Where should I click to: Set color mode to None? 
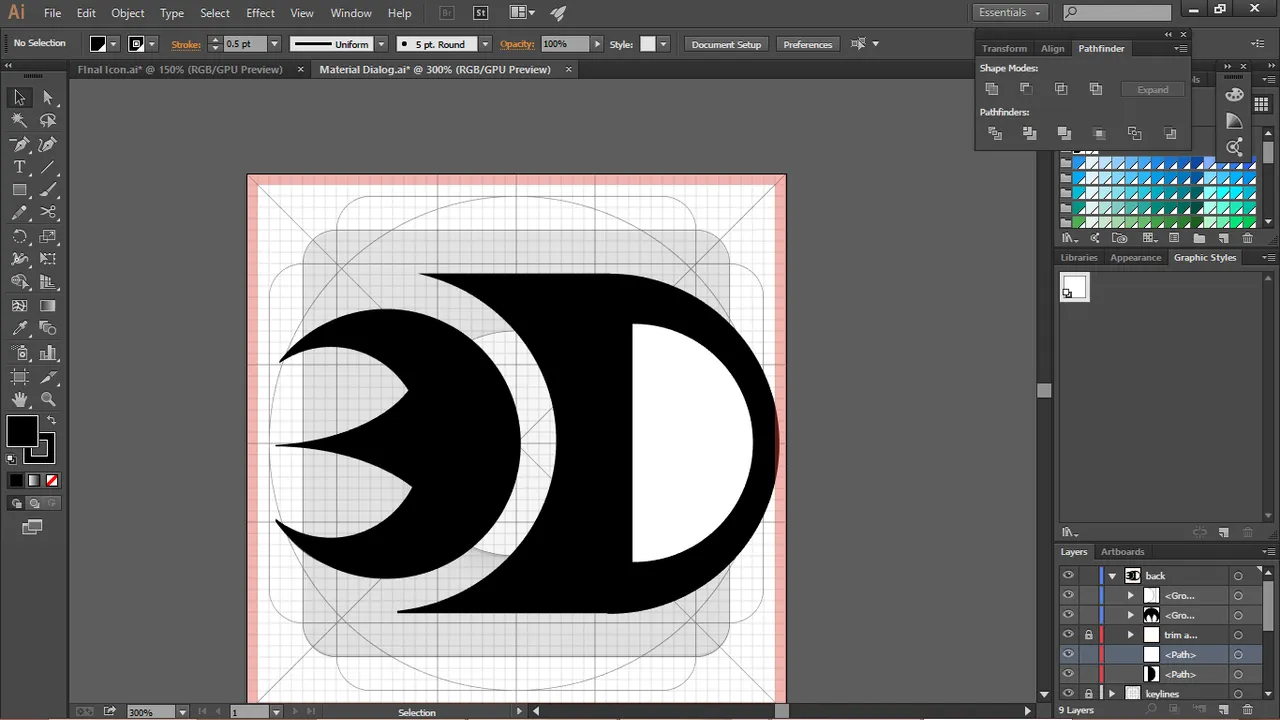[52, 480]
